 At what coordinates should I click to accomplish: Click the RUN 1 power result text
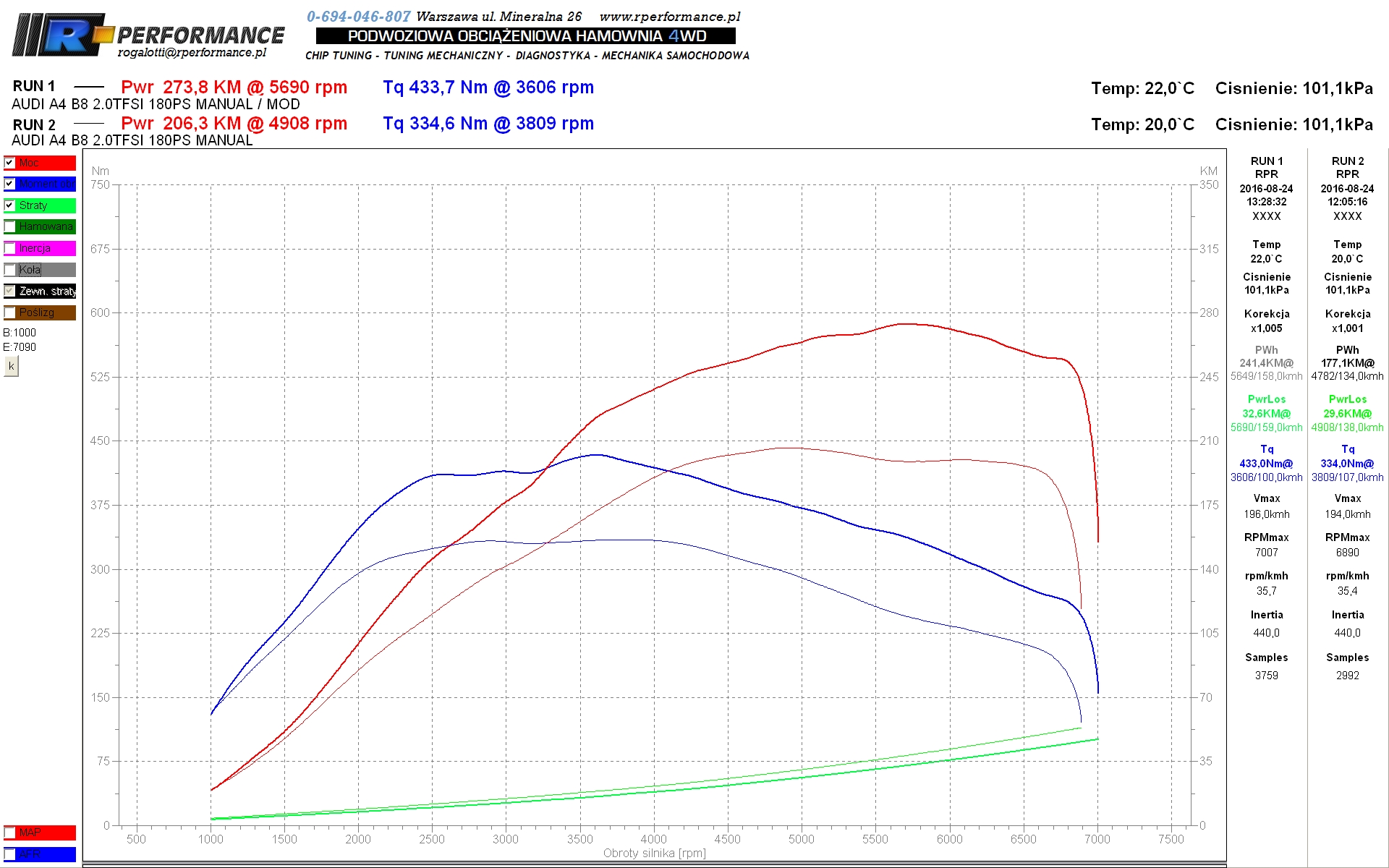(234, 88)
